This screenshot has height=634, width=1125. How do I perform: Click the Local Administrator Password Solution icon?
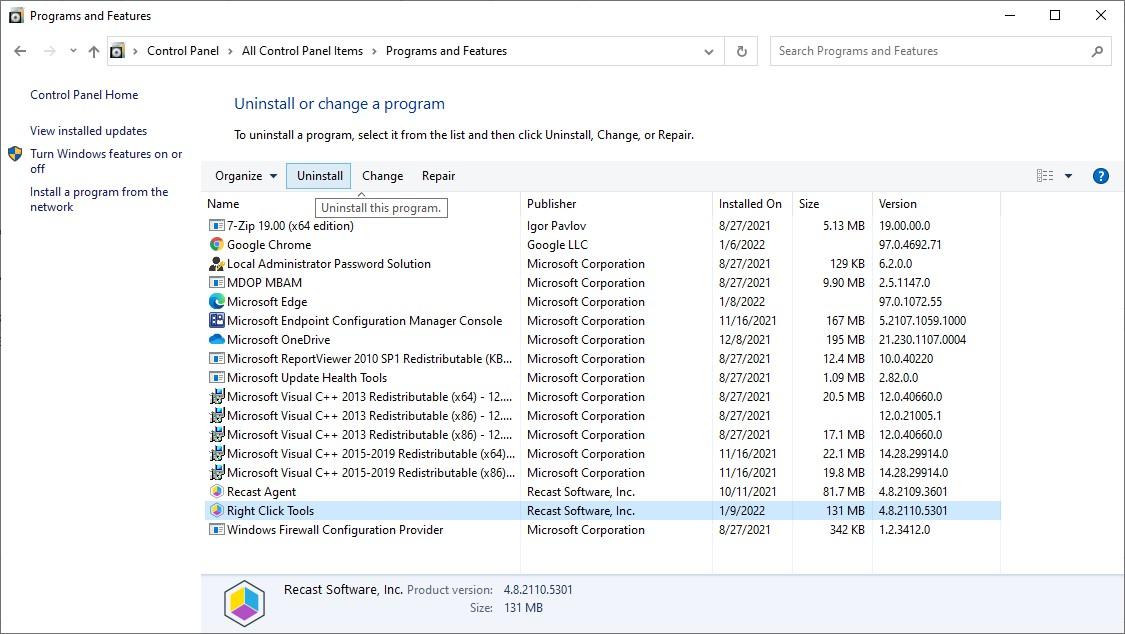tap(217, 263)
